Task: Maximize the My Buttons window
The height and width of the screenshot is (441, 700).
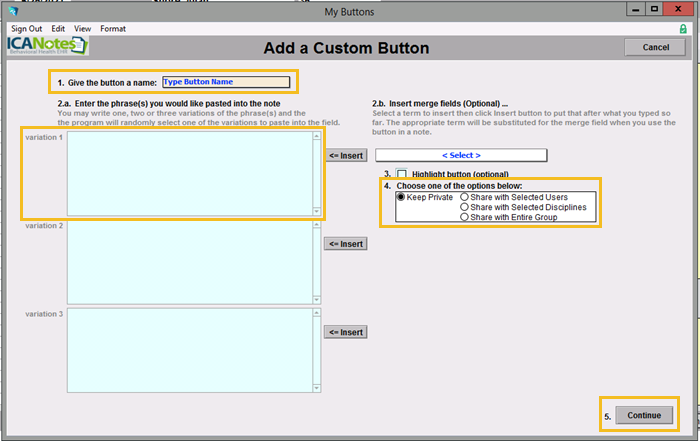Action: click(653, 9)
